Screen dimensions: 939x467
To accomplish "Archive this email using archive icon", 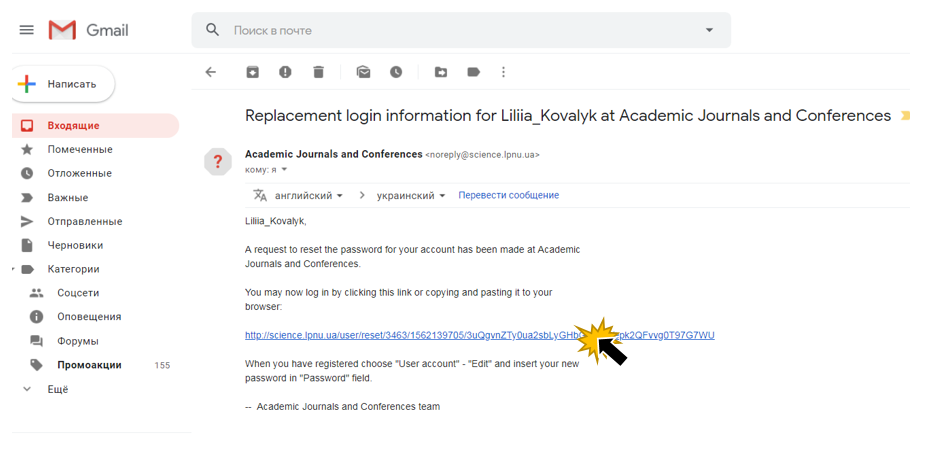I will (253, 72).
